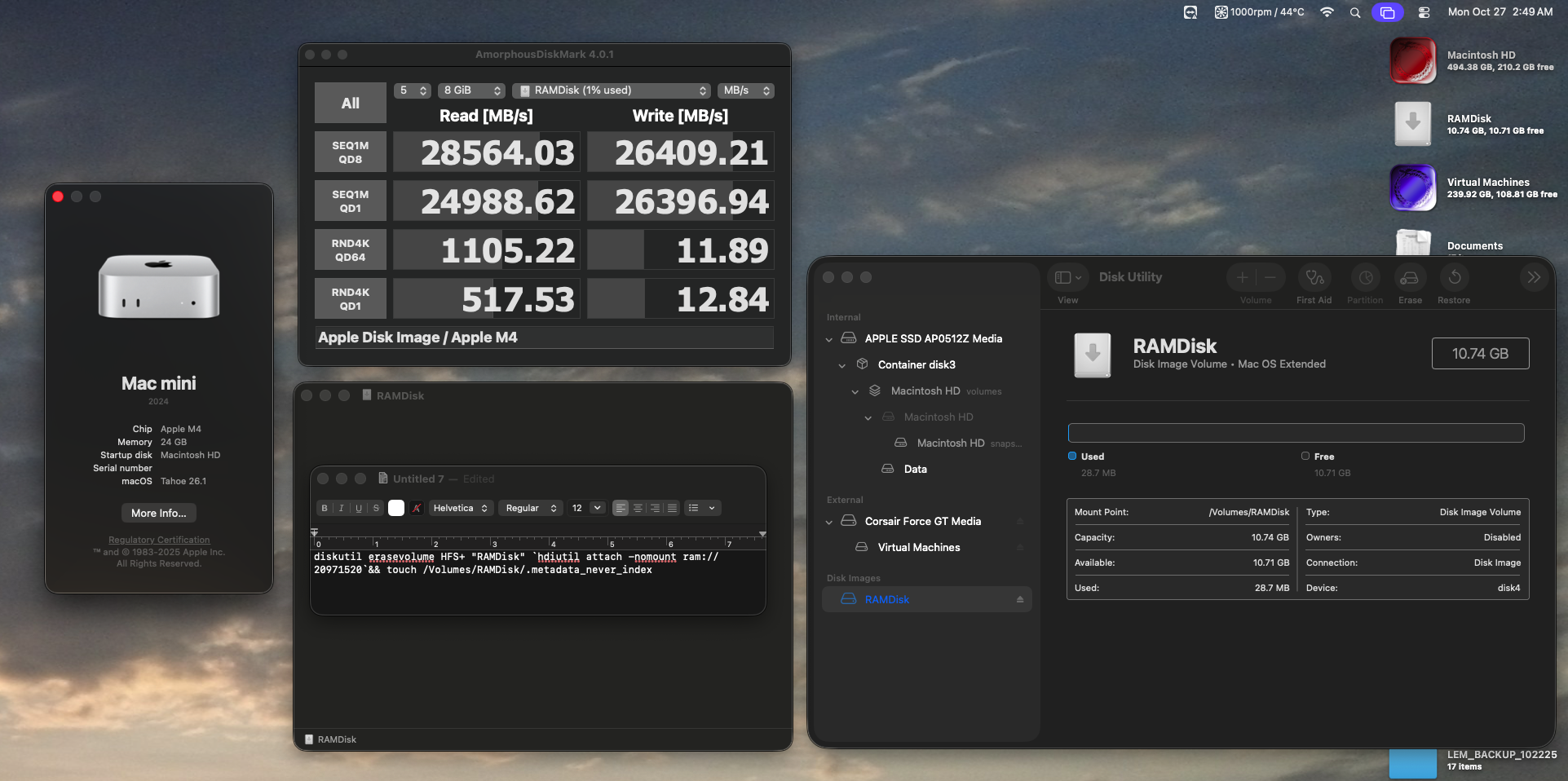The image size is (1568, 781).
Task: Open the RAMDisk target drive dropdown
Action: coord(612,90)
